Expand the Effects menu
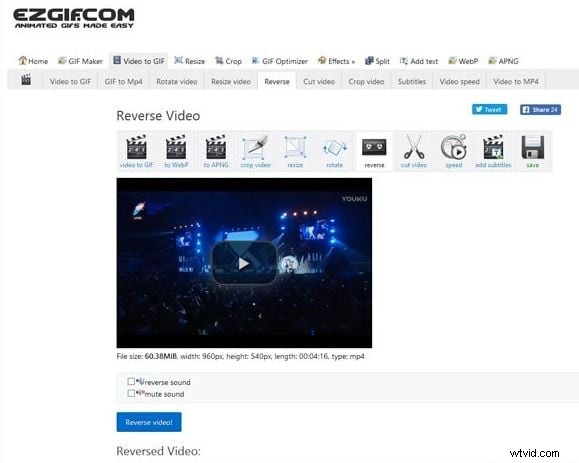The image size is (579, 463). click(x=336, y=61)
